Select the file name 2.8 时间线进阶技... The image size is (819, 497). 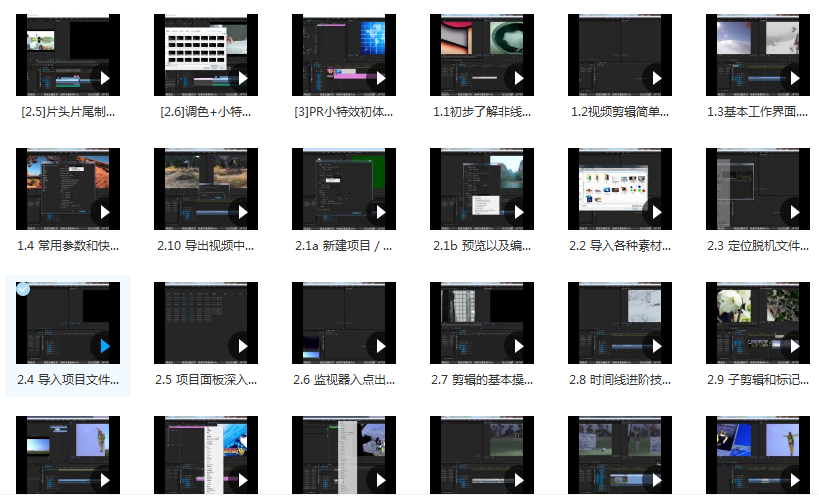619,380
